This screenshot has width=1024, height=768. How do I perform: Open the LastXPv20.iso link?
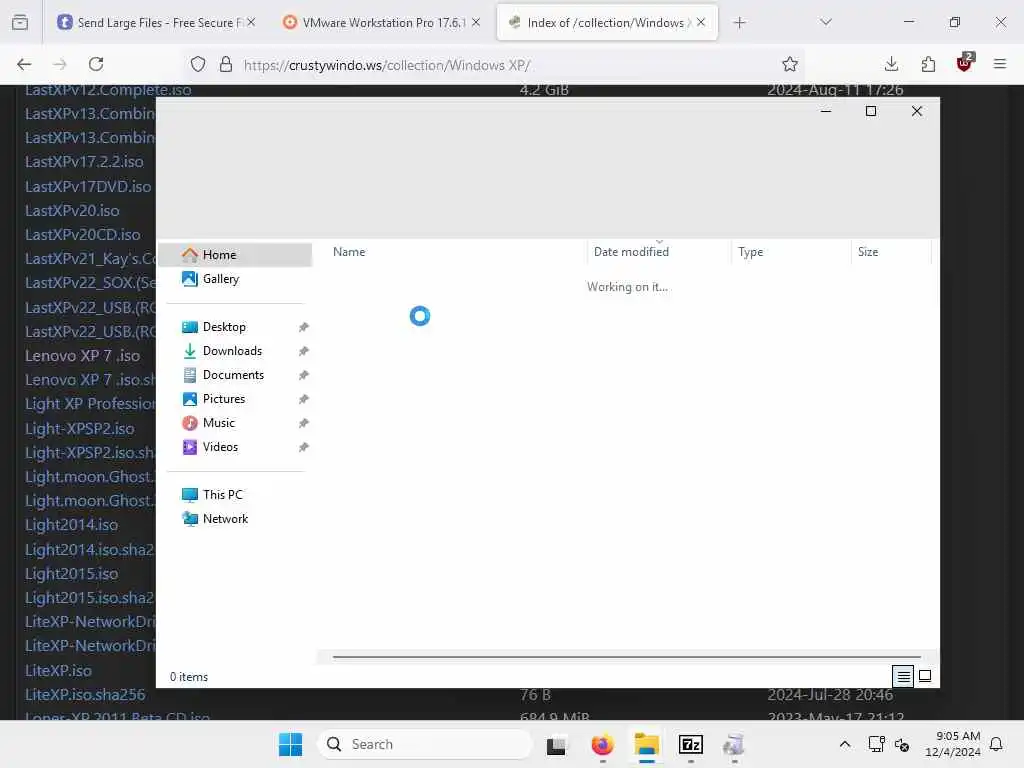click(72, 211)
